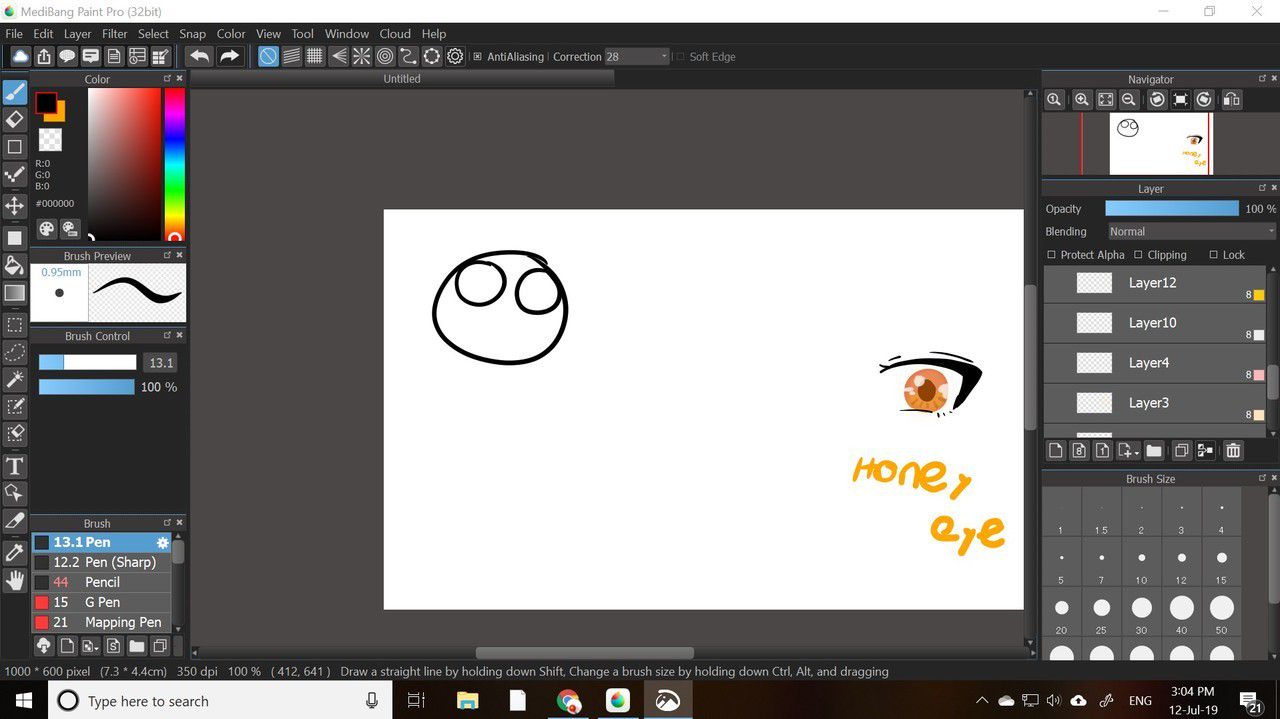Screen dimensions: 1280x719
Task: Click the Undo arrow in the toolbar
Action: (199, 57)
